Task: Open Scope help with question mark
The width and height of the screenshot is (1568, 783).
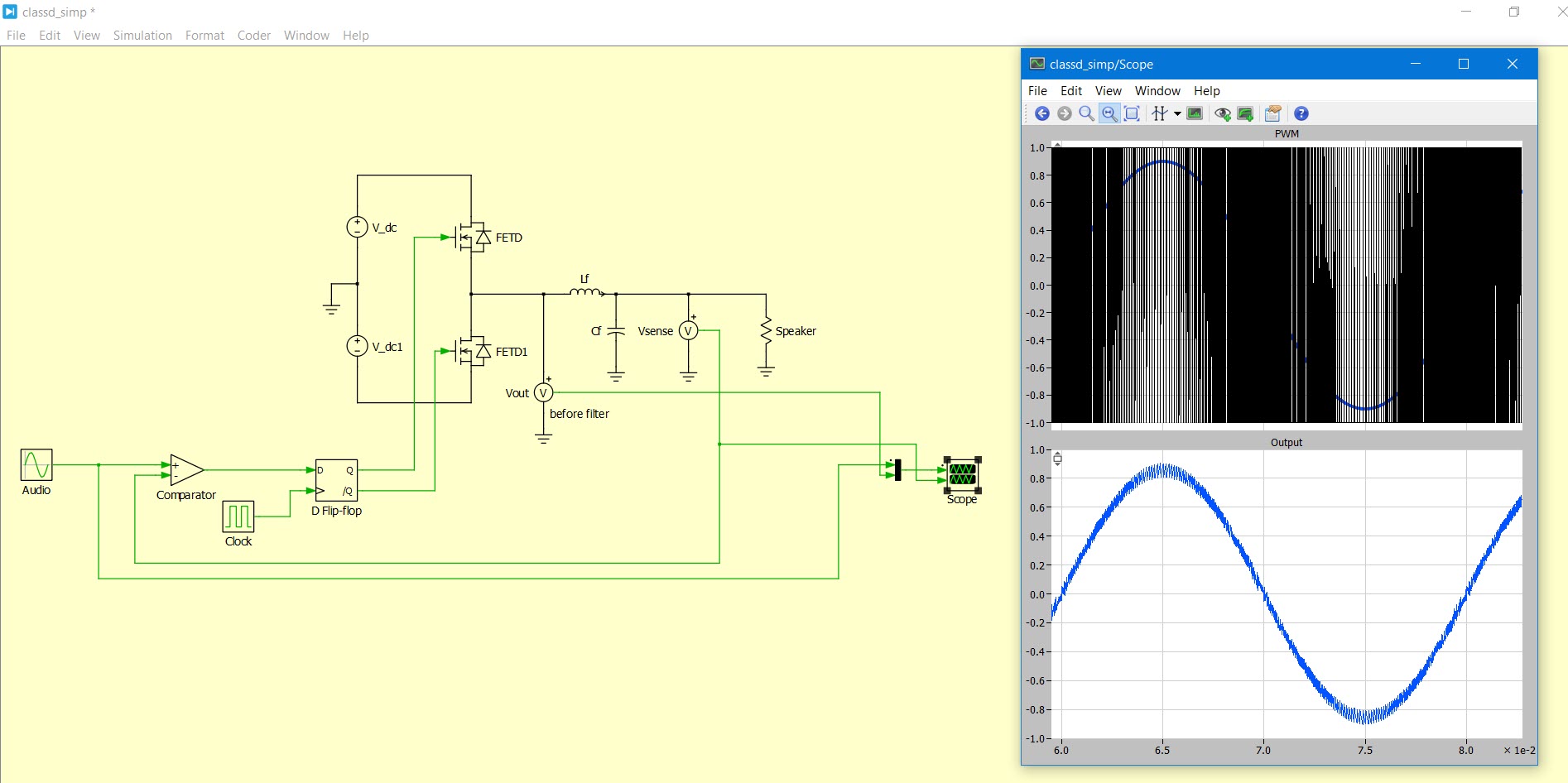Action: click(x=1301, y=113)
